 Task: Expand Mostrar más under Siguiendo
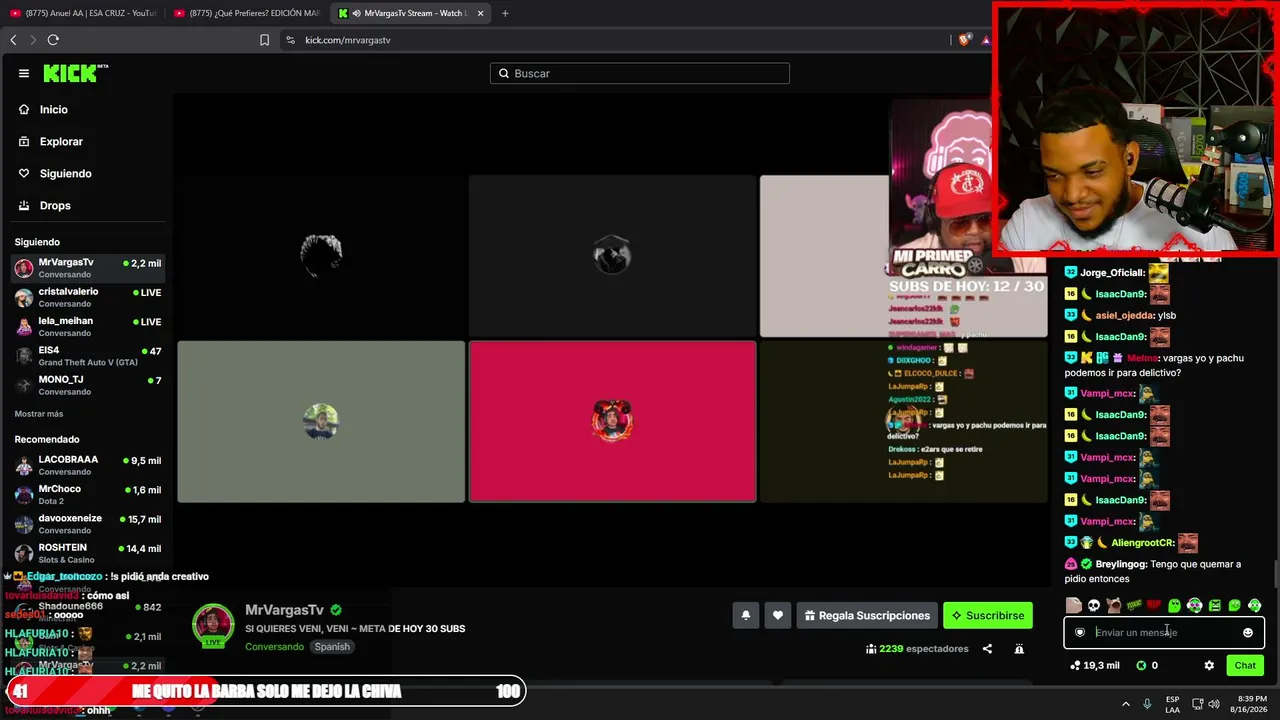click(x=39, y=414)
